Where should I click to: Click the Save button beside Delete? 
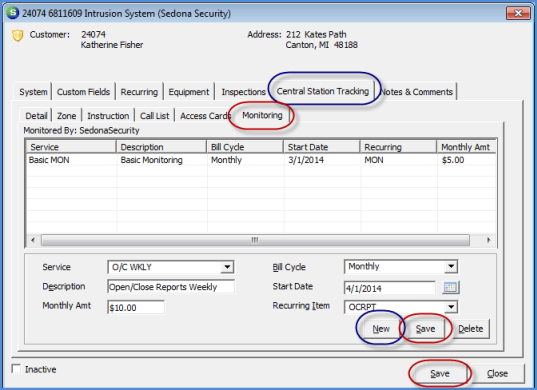point(425,329)
